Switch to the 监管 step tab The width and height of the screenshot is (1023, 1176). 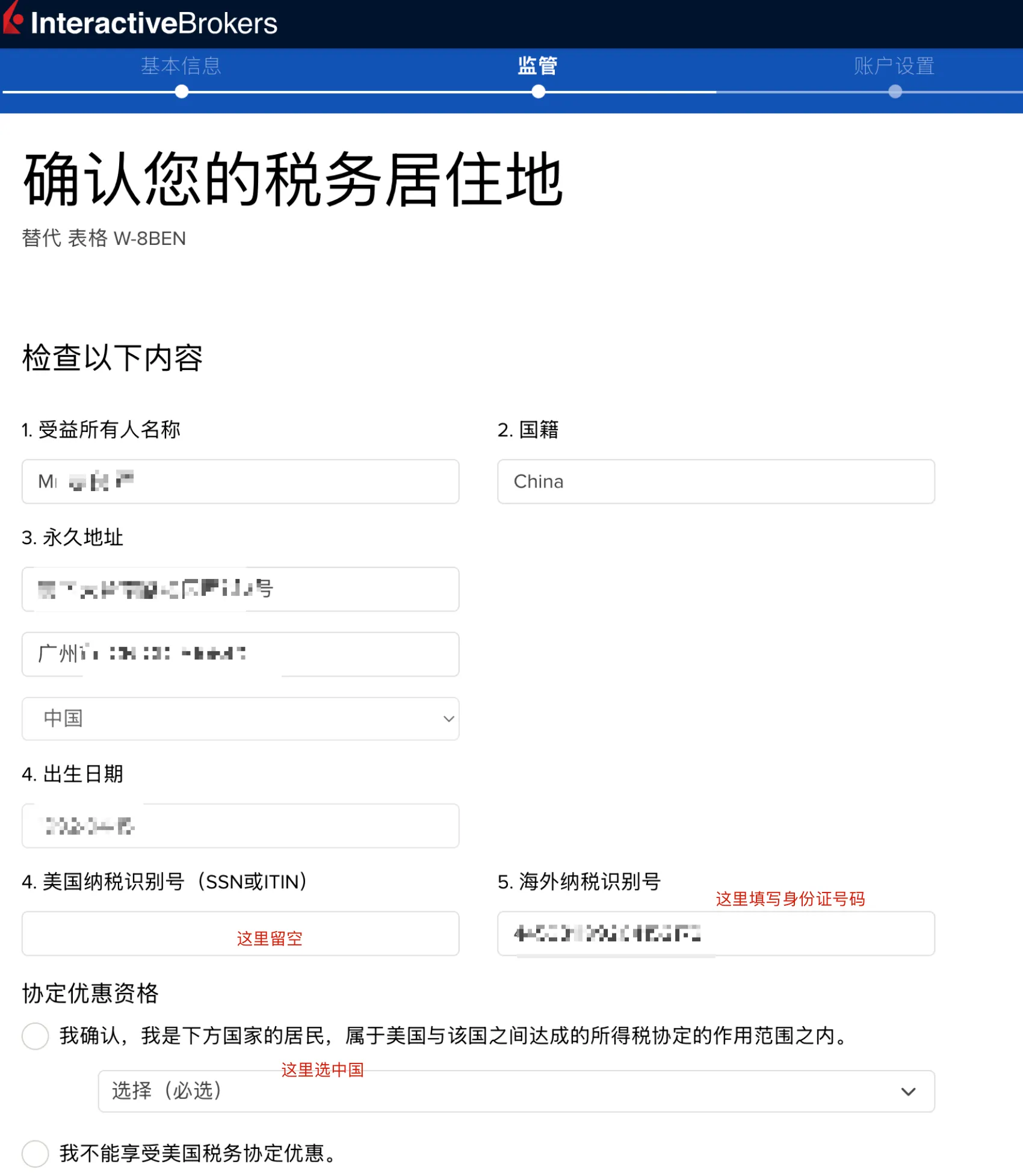(x=538, y=66)
